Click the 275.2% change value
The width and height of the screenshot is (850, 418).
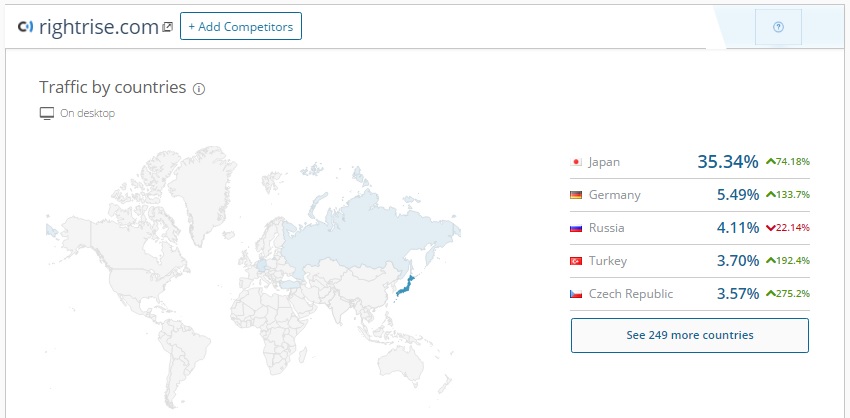(x=793, y=294)
